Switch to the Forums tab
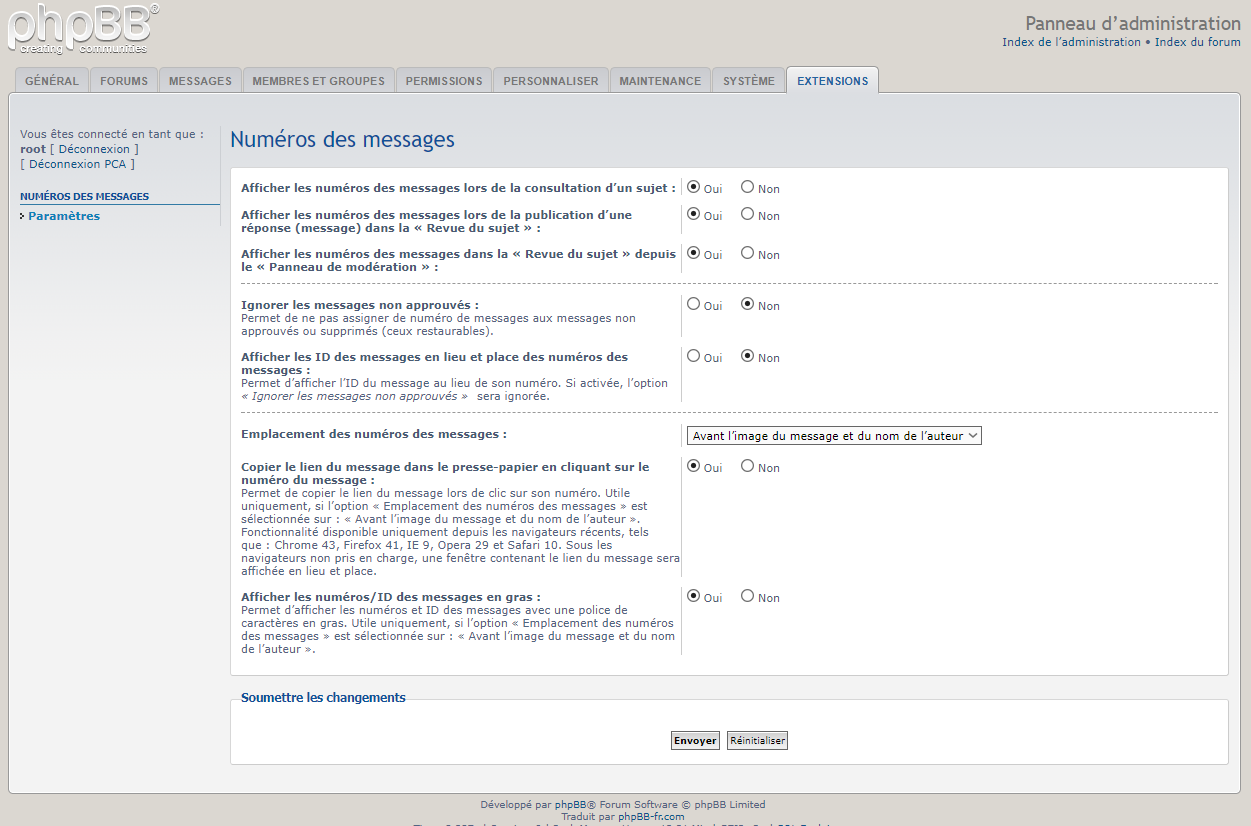The width and height of the screenshot is (1251, 826). (x=124, y=81)
